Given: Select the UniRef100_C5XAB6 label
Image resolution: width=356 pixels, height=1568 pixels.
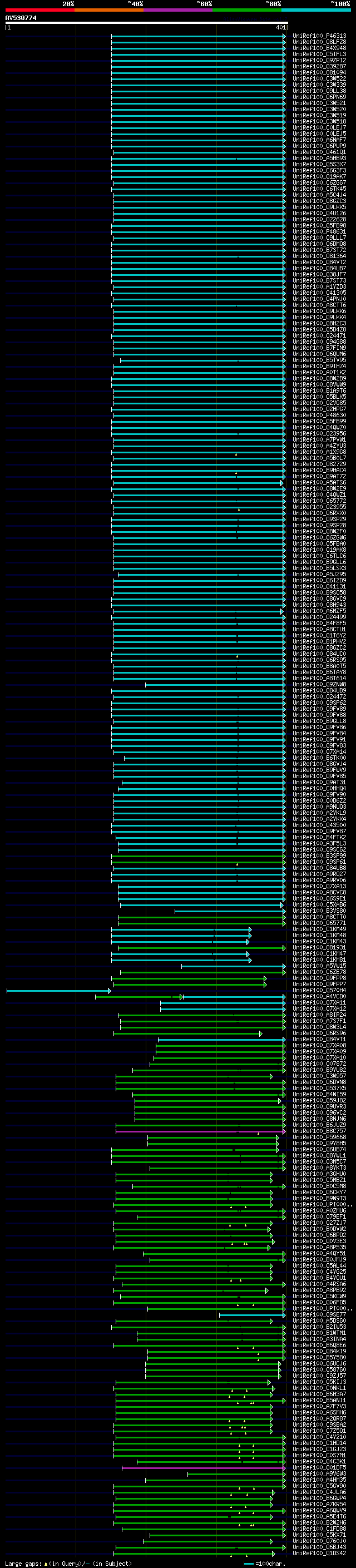Looking at the screenshot, I should [319, 905].
